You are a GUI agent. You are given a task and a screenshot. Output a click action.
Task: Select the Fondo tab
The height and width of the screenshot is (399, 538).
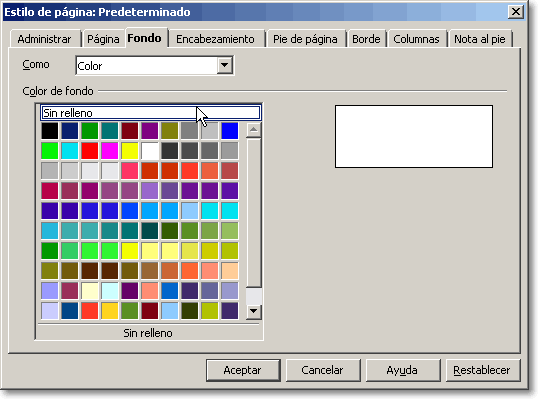tap(144, 38)
